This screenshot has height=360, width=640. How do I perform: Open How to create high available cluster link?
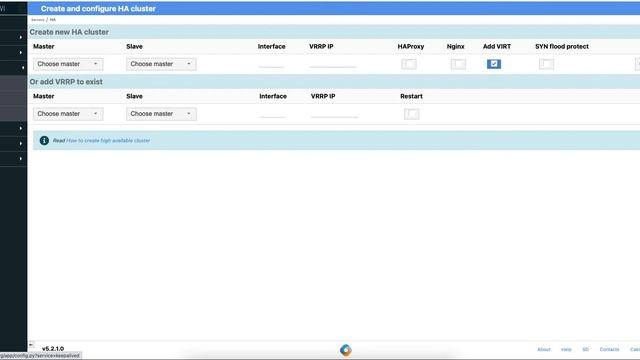click(108, 140)
